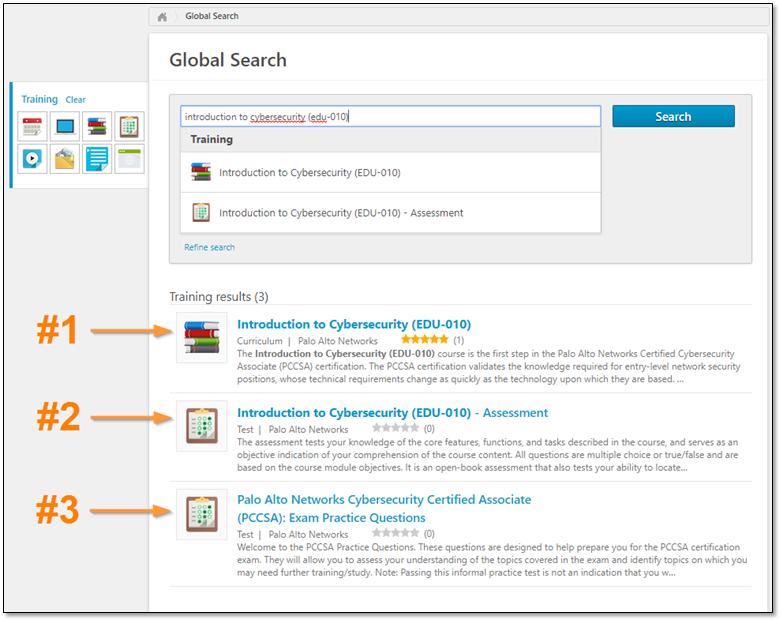Open the EDU-010 Assessment result title link
This screenshot has height=622, width=782.
(392, 412)
